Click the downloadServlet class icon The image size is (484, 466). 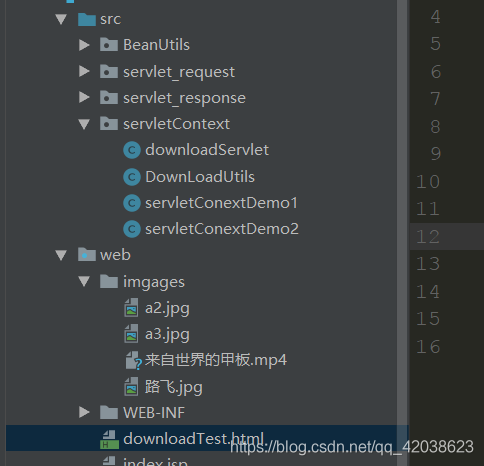click(132, 150)
